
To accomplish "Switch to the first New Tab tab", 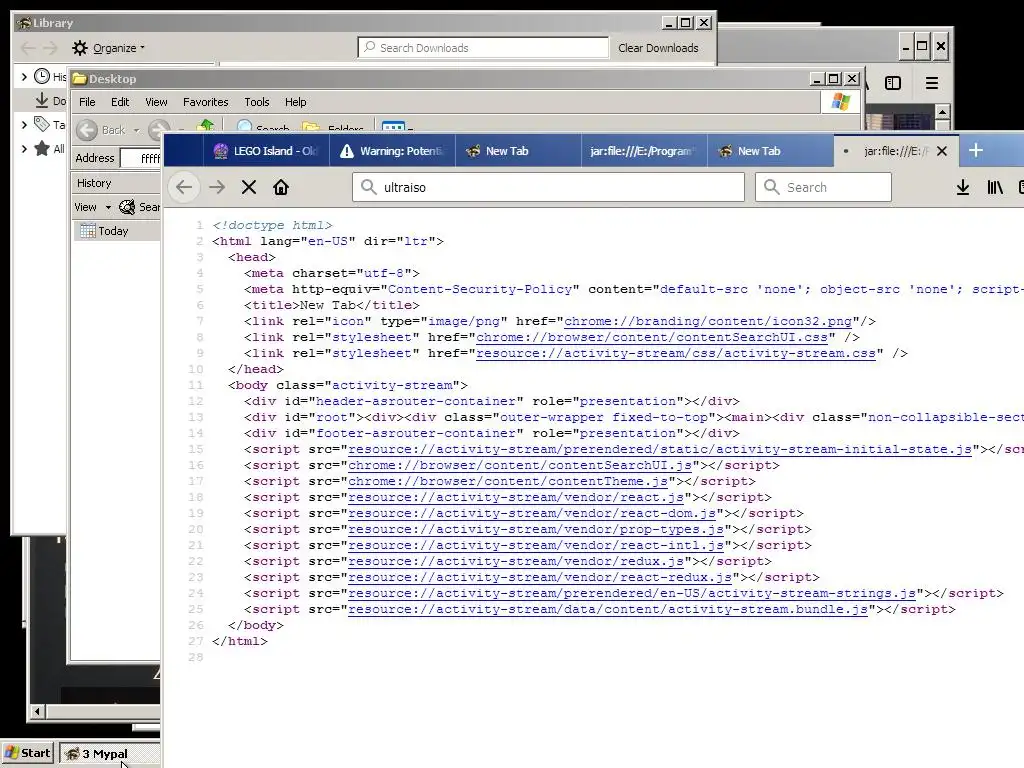I will tap(518, 151).
